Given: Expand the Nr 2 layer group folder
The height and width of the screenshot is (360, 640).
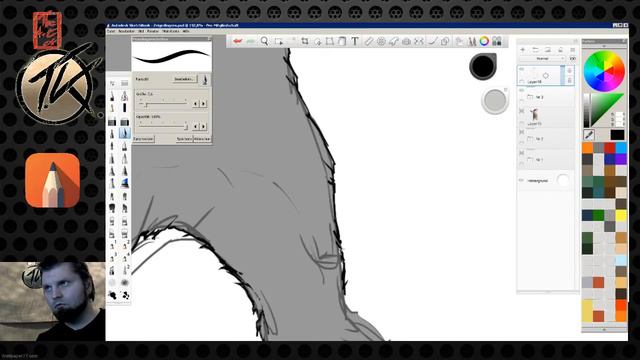Looking at the screenshot, I should click(530, 139).
